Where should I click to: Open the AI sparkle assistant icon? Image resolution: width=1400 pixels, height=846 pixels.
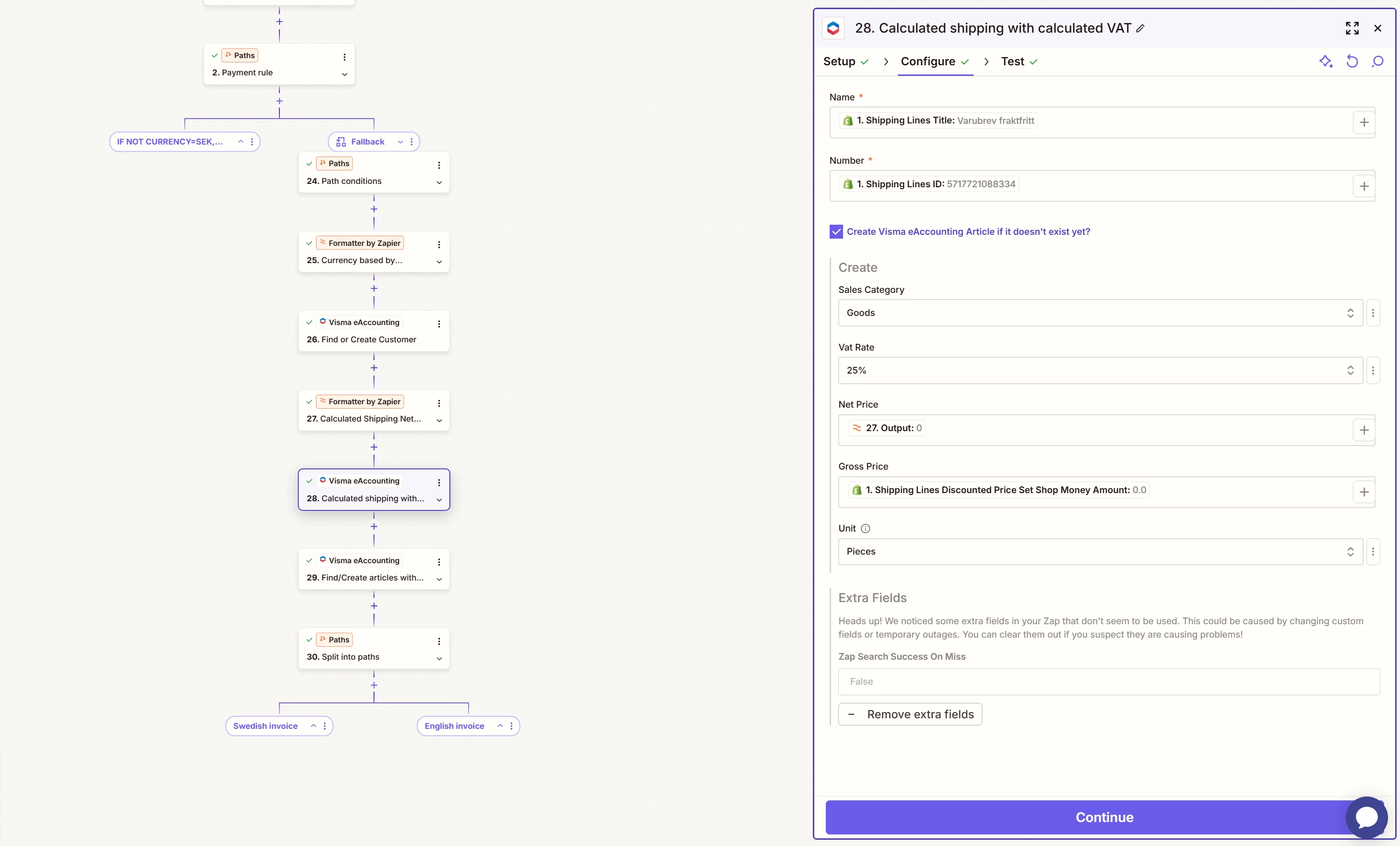point(1326,61)
